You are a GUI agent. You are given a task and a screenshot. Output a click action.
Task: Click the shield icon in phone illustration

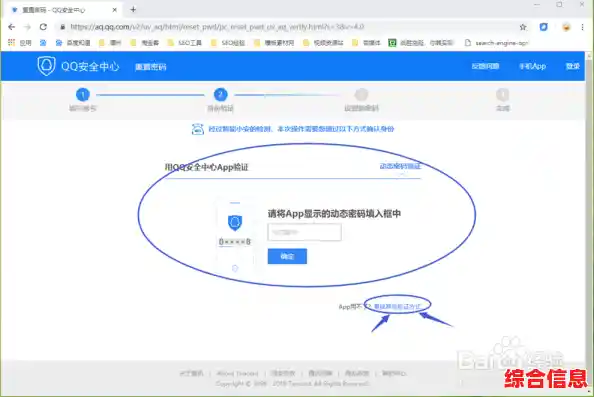[235, 223]
